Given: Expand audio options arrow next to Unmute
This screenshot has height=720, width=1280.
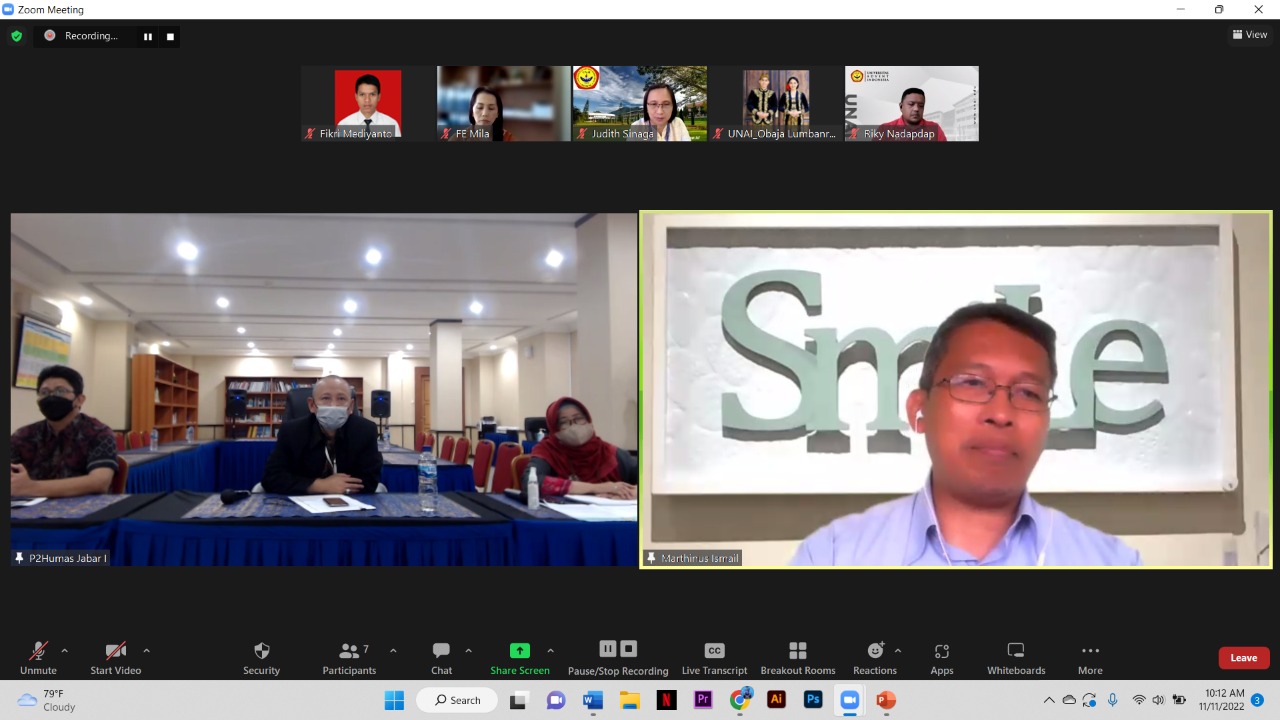Looking at the screenshot, I should pyautogui.click(x=65, y=650).
